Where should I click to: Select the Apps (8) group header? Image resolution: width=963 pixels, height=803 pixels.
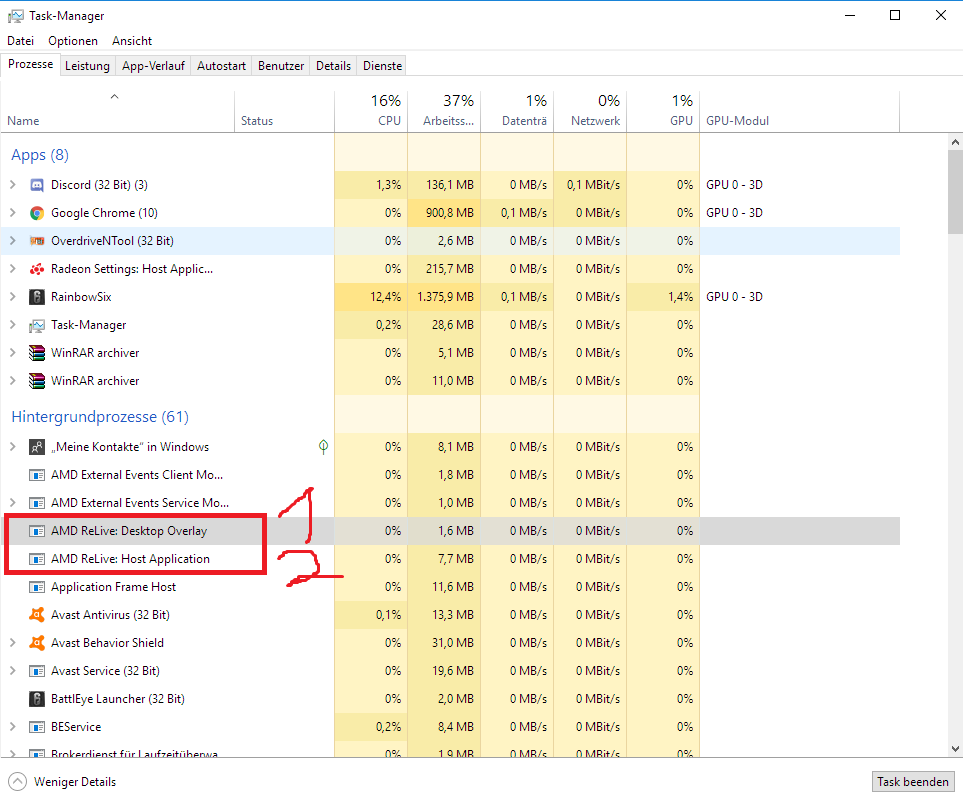pos(40,155)
